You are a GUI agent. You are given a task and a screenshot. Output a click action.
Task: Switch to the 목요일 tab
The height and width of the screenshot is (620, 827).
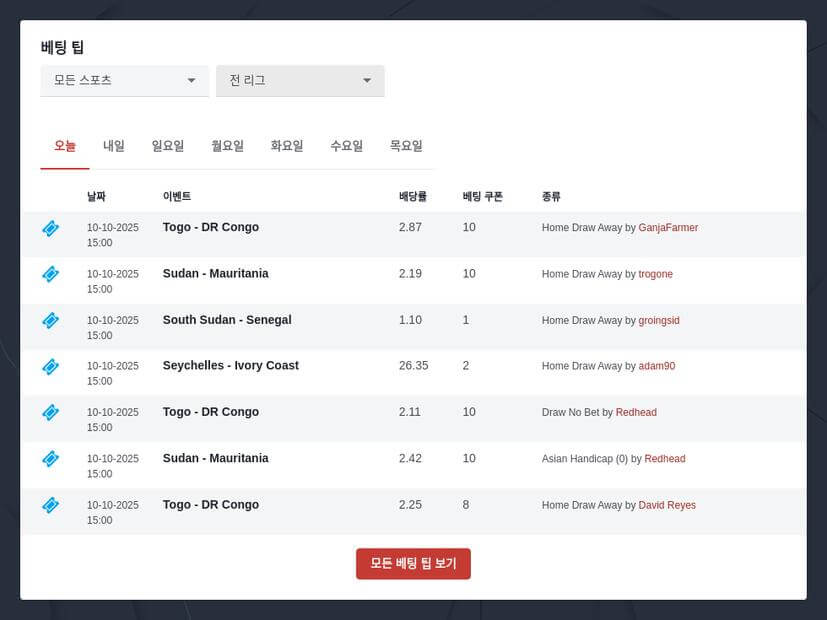coord(405,145)
